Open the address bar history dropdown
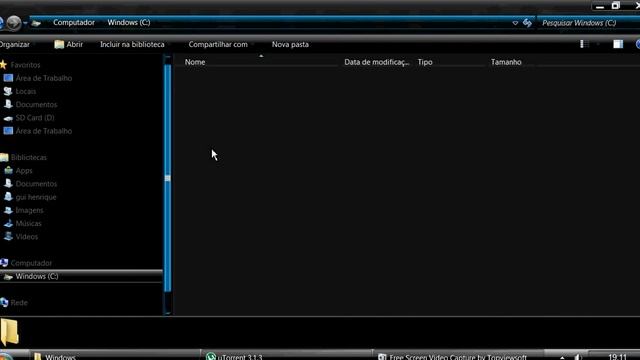 pos(515,23)
